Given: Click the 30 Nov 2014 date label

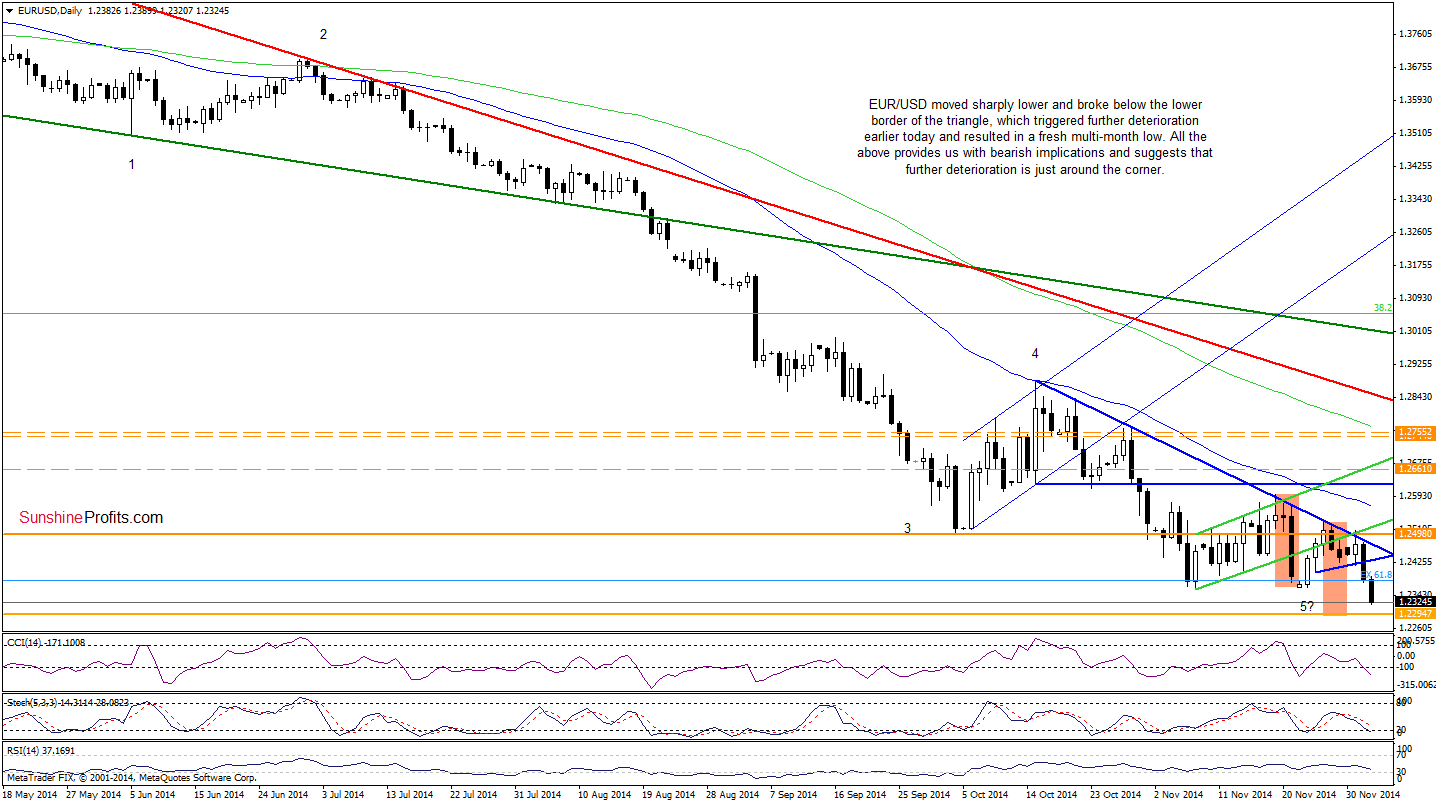Looking at the screenshot, I should (x=1373, y=794).
